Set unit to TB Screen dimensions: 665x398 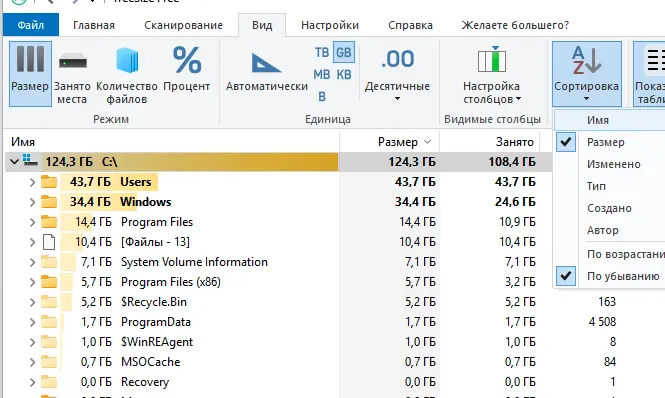pyautogui.click(x=322, y=52)
